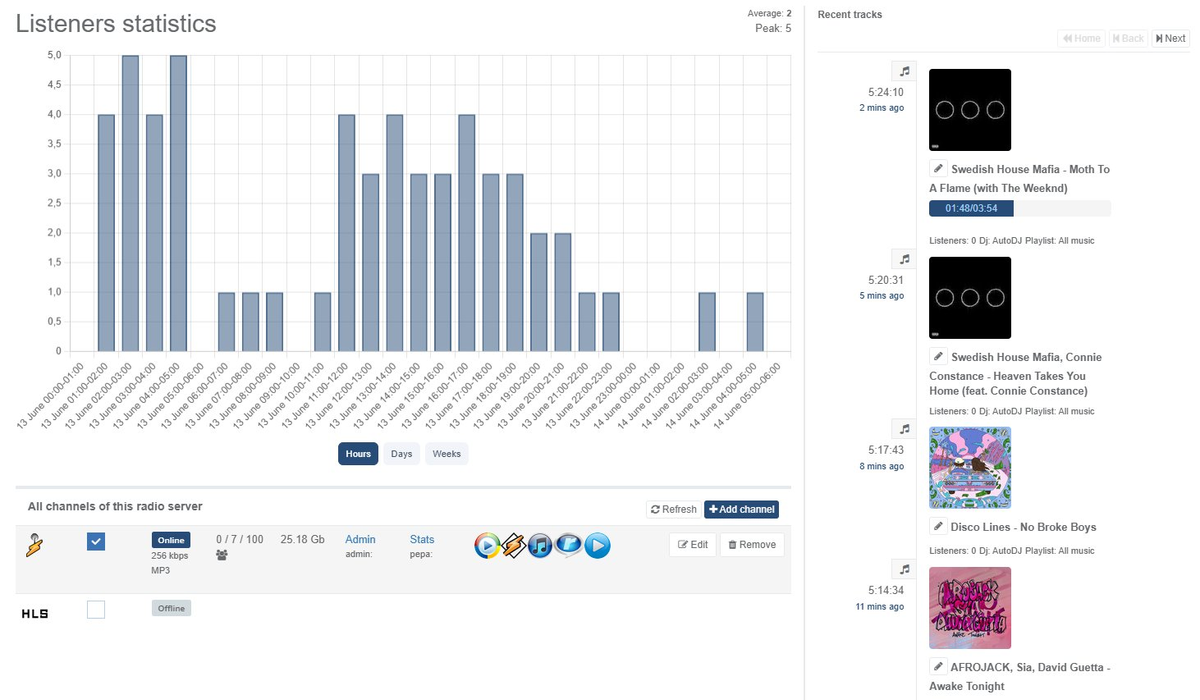Viewport: 1200px width, 700px height.
Task: Click the SHOUTcast lightning channel icon
Action: click(x=35, y=545)
